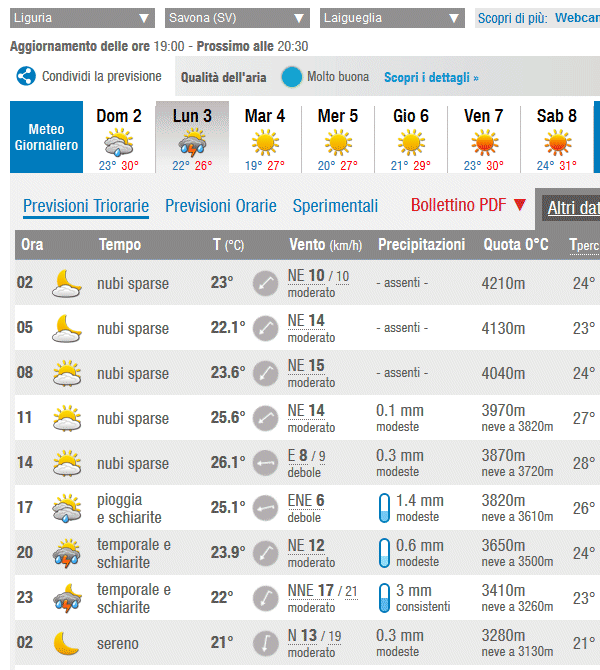Viewport: 600px width, 670px height.
Task: Switch to Previsioni Orarie tab
Action: pyautogui.click(x=220, y=206)
